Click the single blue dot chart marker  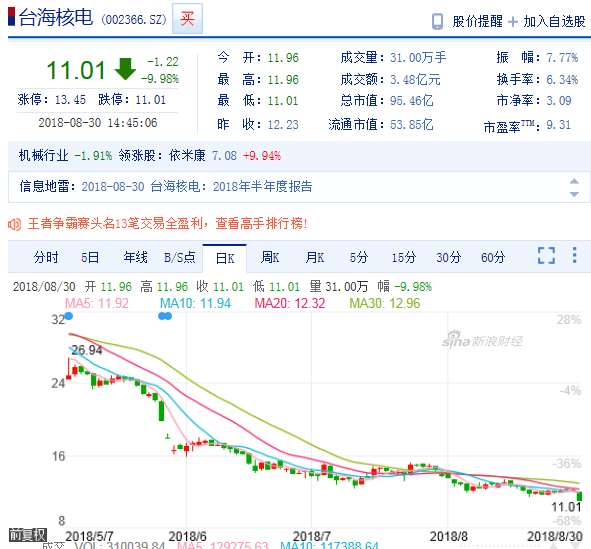click(x=68, y=316)
